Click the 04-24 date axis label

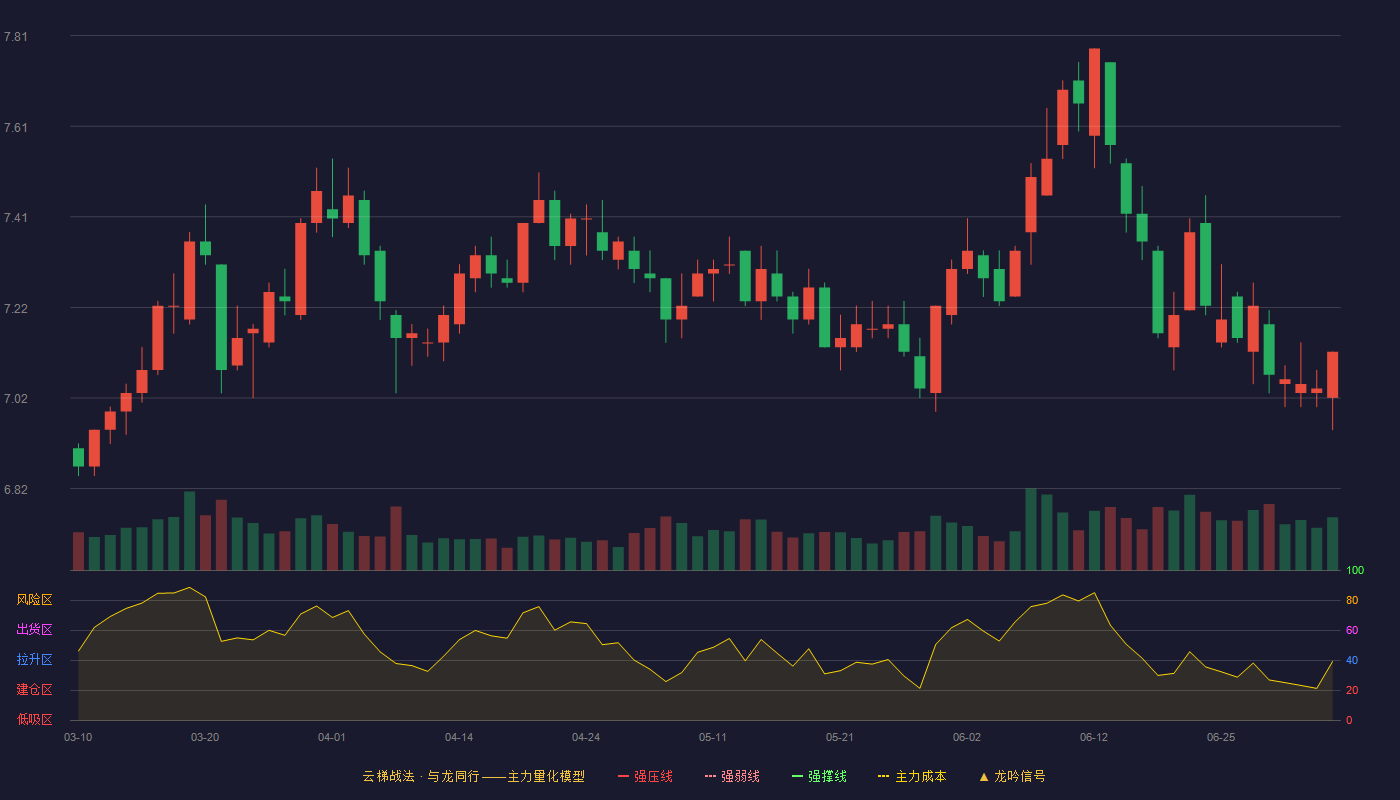pos(586,737)
